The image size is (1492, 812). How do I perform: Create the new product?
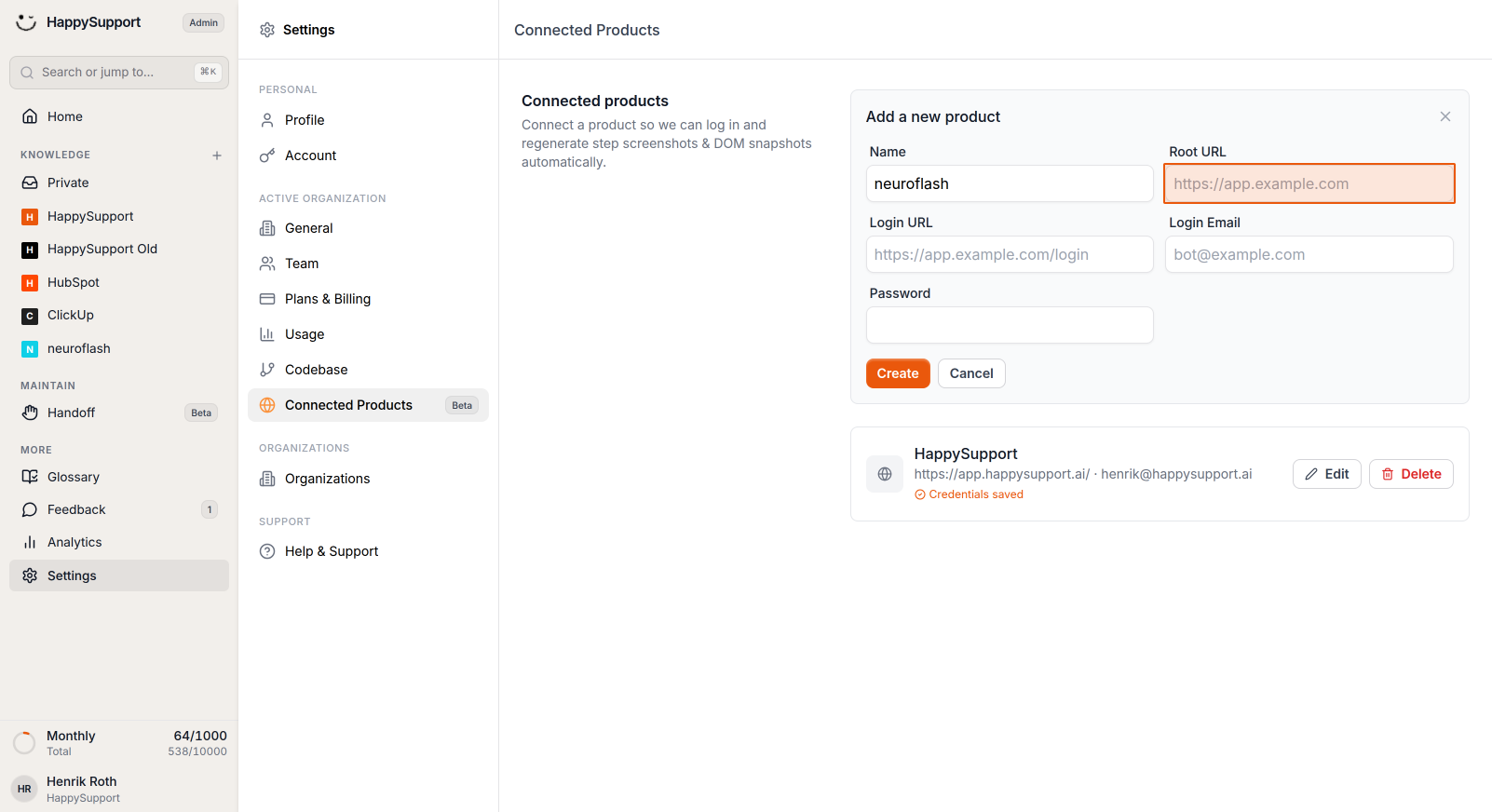tap(898, 373)
